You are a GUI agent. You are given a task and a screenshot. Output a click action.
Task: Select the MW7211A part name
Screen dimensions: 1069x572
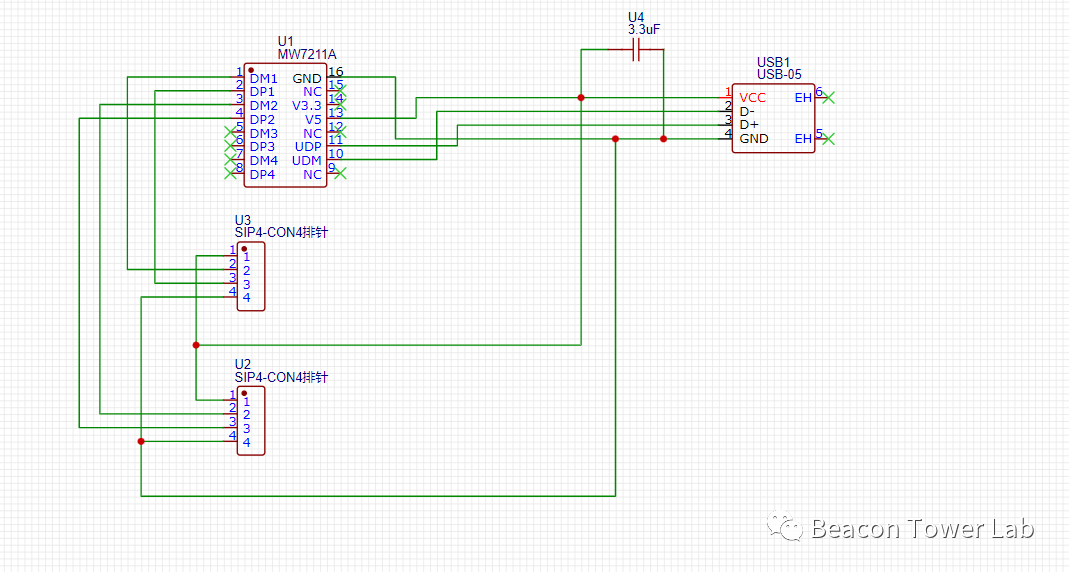click(x=307, y=55)
